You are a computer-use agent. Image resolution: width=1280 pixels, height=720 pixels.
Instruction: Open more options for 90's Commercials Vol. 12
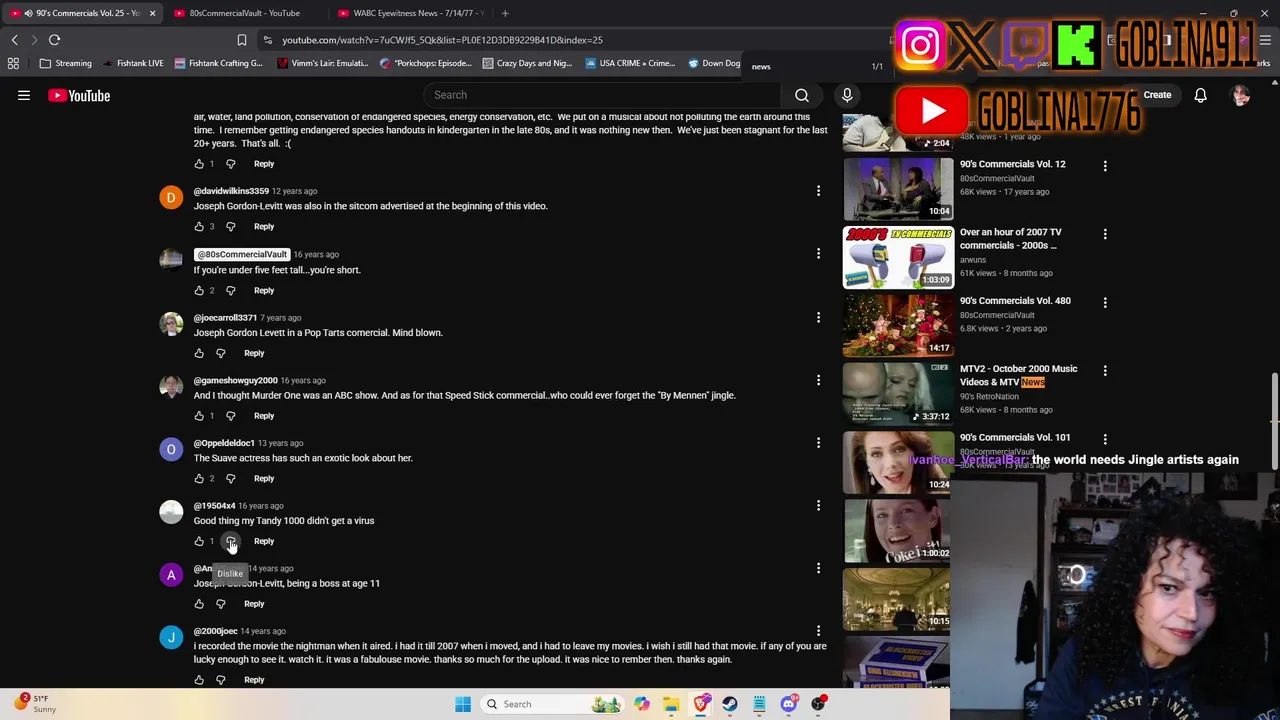[1105, 165]
